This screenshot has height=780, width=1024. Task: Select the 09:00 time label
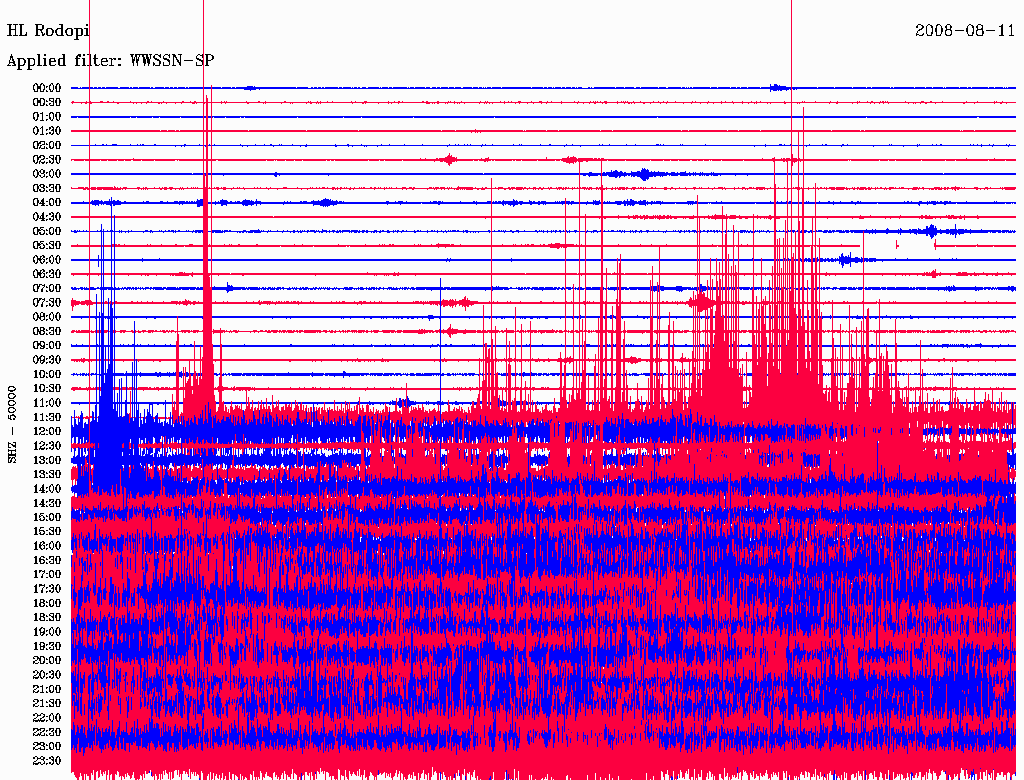pyautogui.click(x=47, y=346)
